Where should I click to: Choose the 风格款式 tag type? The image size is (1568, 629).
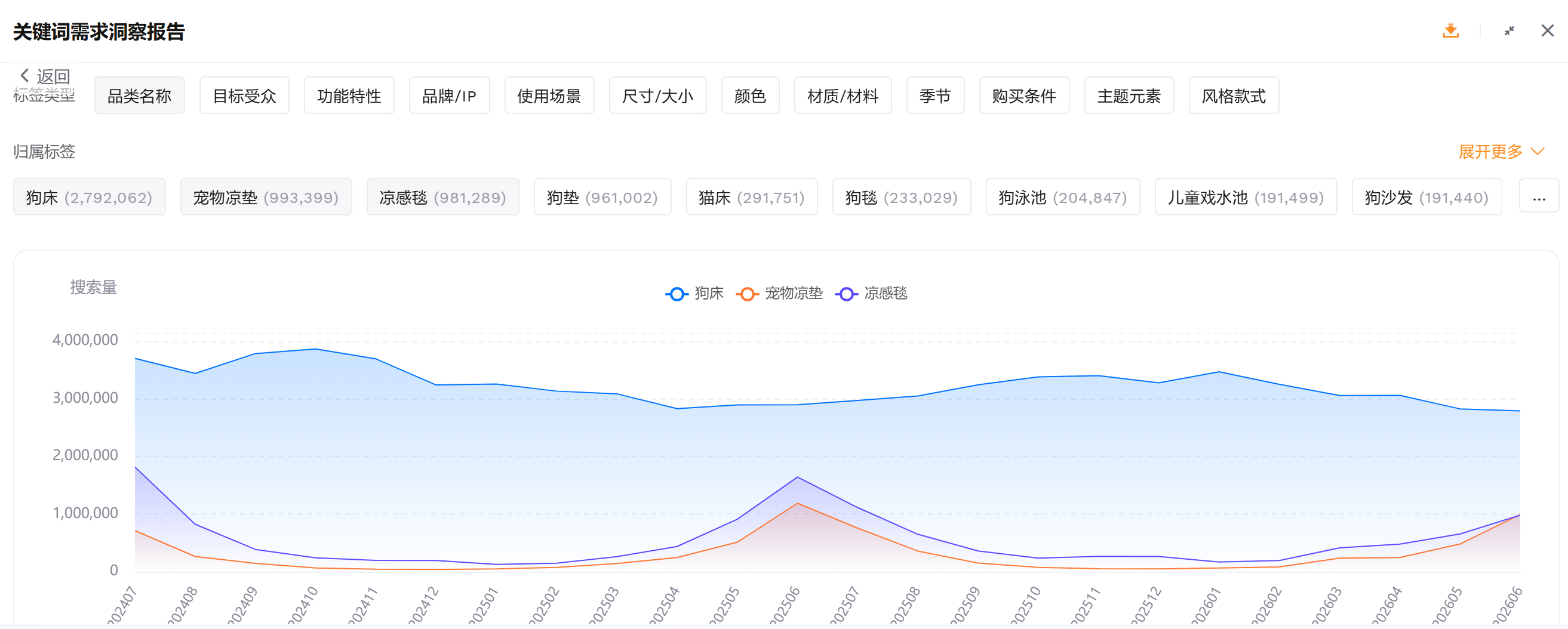coord(1233,95)
